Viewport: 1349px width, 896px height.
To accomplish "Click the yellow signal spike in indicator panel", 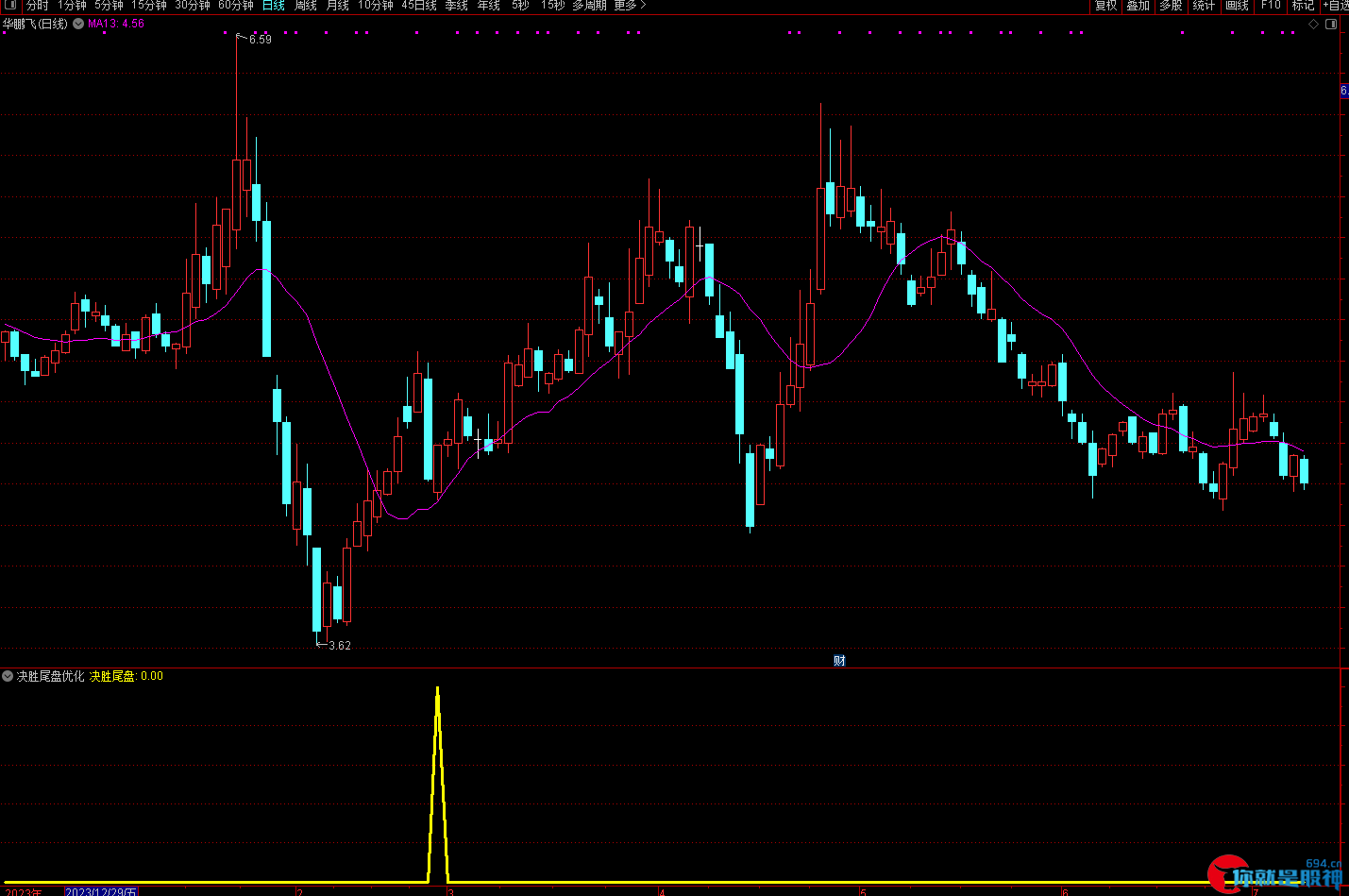I will pyautogui.click(x=437, y=784).
